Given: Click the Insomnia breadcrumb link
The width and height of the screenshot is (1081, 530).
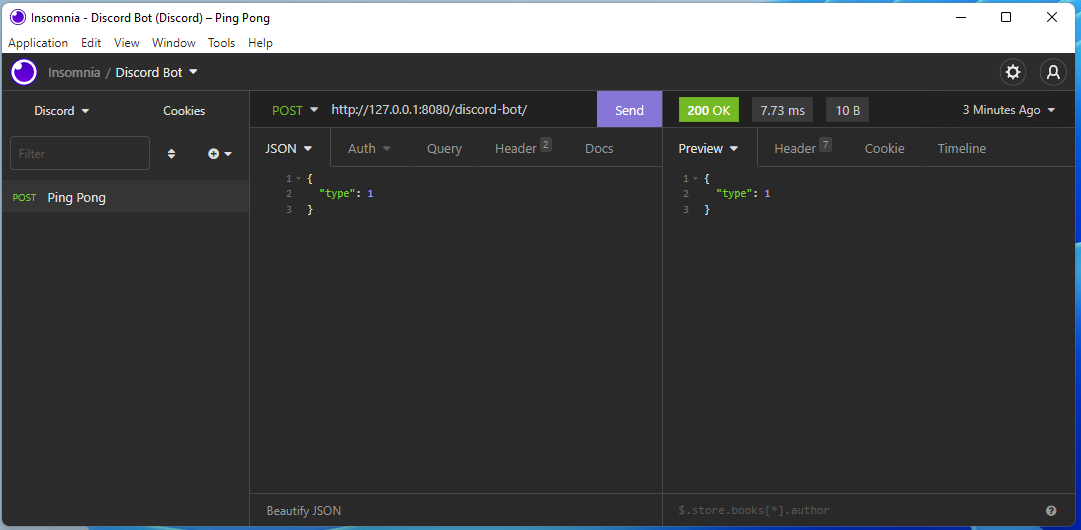Looking at the screenshot, I should (x=74, y=72).
